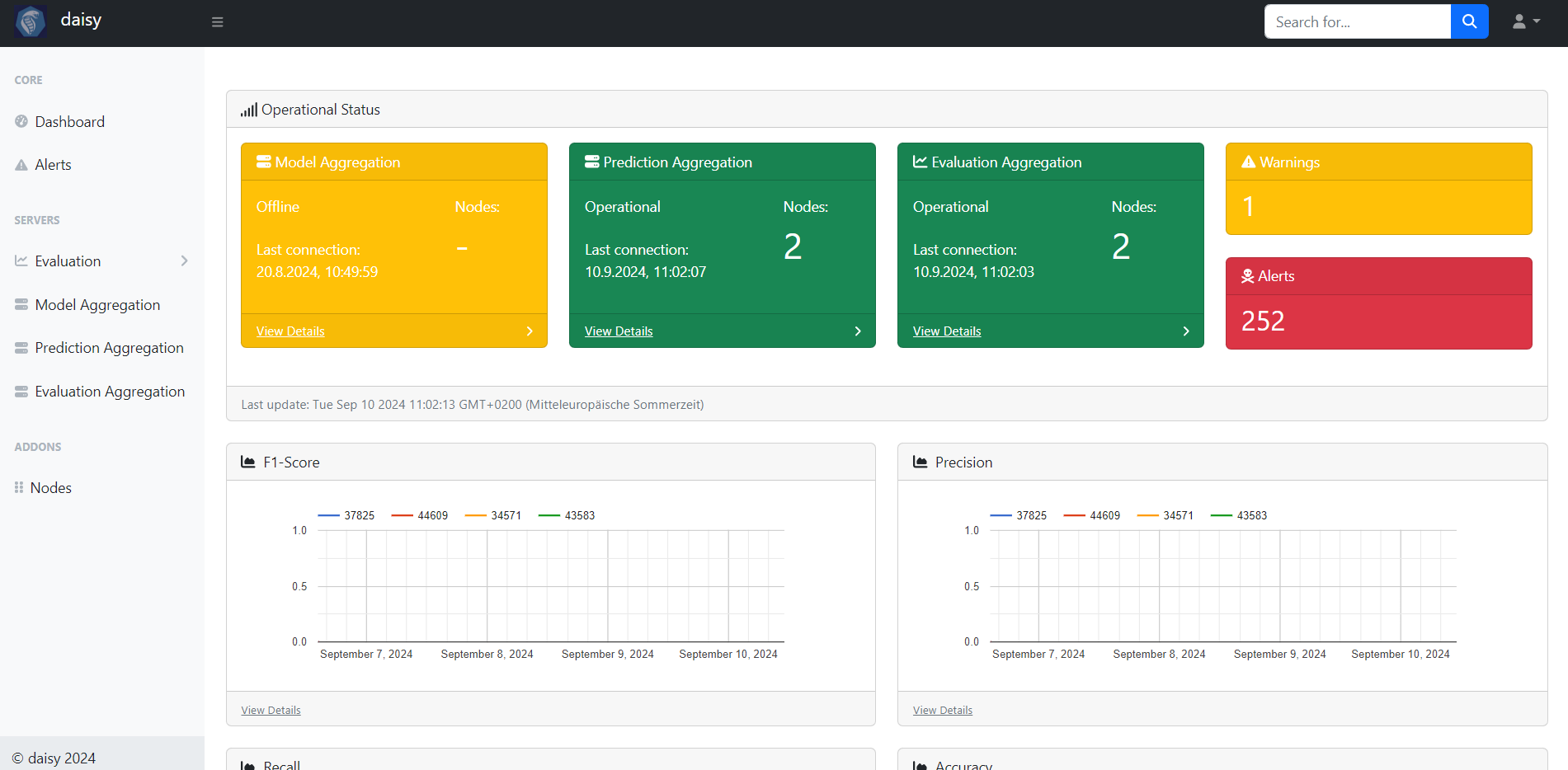Open Dashboard in the sidebar
The width and height of the screenshot is (1568, 770).
point(69,122)
